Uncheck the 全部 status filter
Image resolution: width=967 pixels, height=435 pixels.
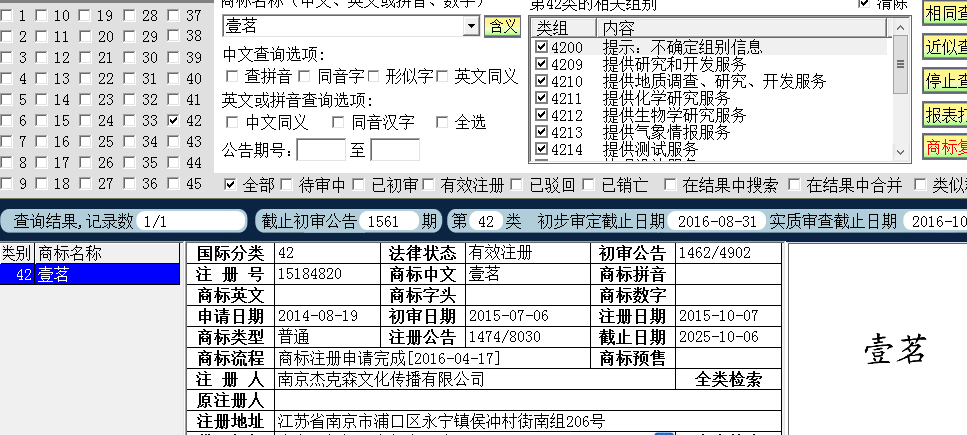230,184
